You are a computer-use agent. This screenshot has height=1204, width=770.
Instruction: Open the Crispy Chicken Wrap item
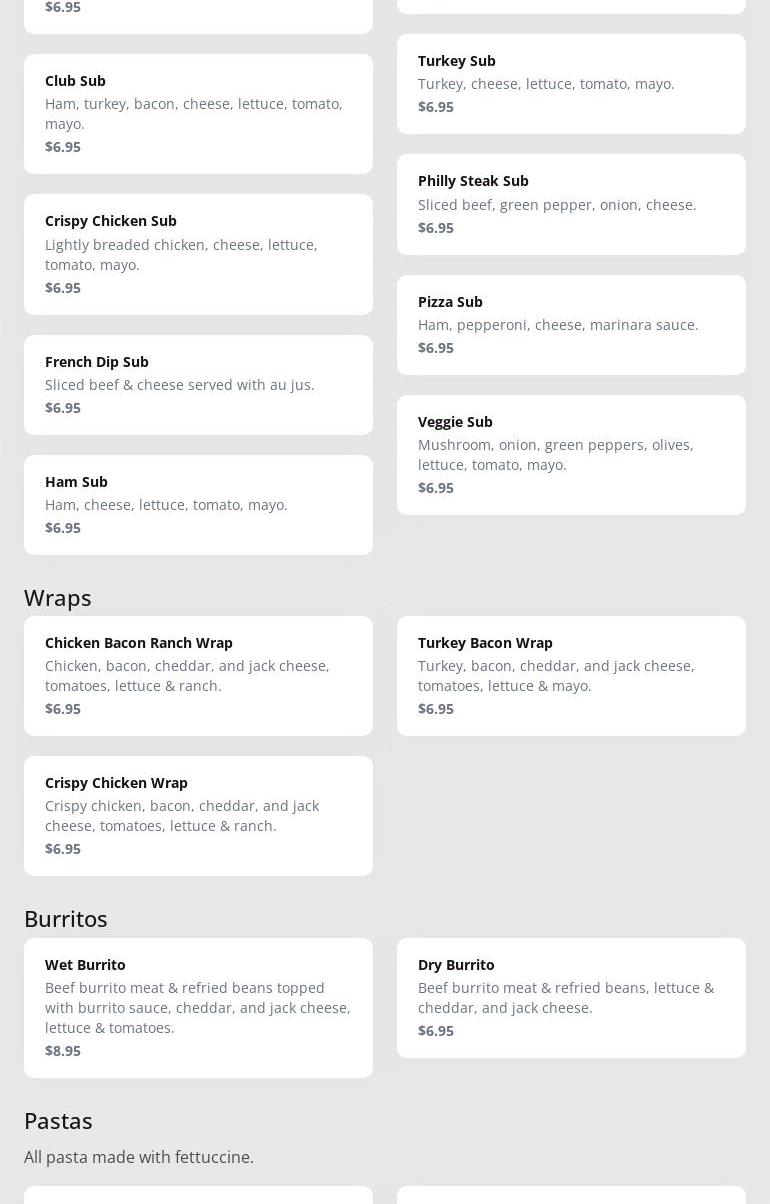pos(198,815)
